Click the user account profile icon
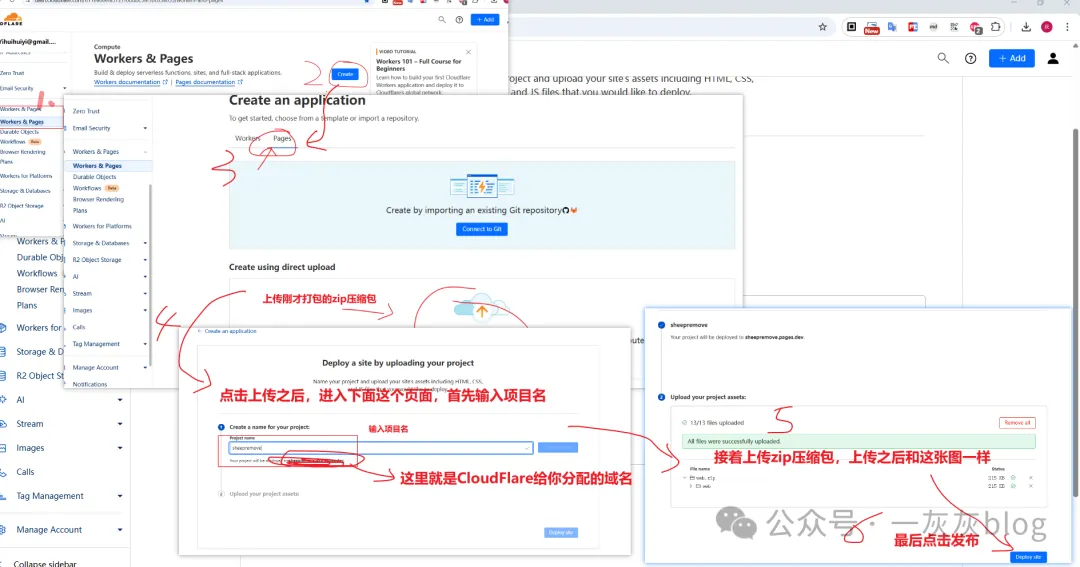1080x567 pixels. pos(1053,59)
